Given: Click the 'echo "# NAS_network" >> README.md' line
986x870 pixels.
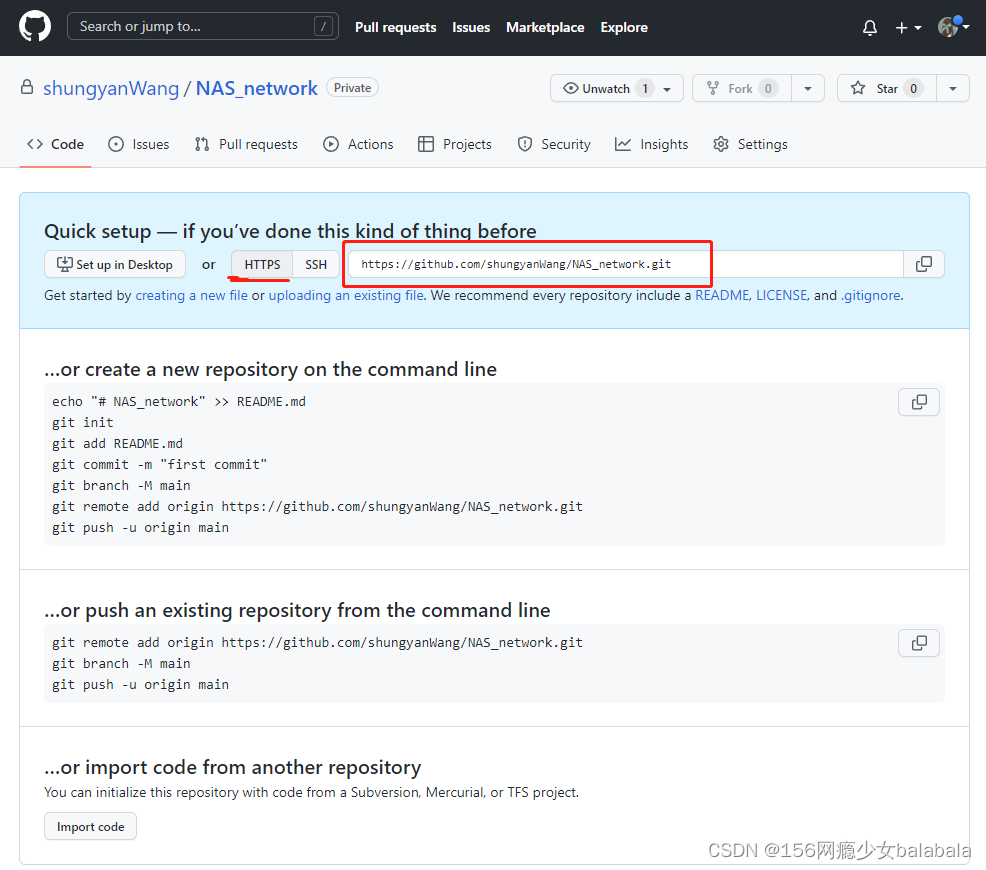Looking at the screenshot, I should coord(179,402).
